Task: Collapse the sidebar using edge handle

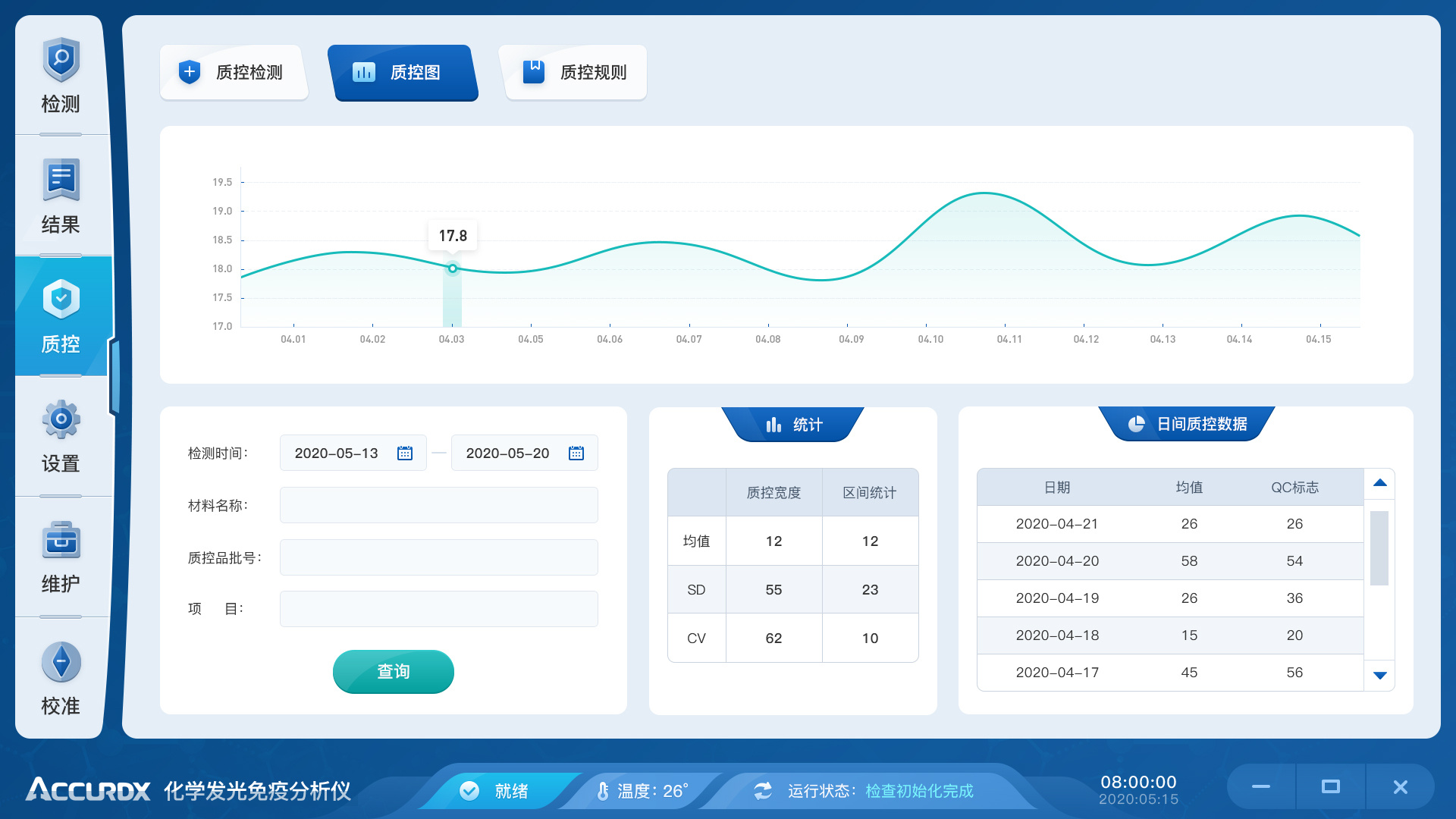Action: [x=115, y=377]
